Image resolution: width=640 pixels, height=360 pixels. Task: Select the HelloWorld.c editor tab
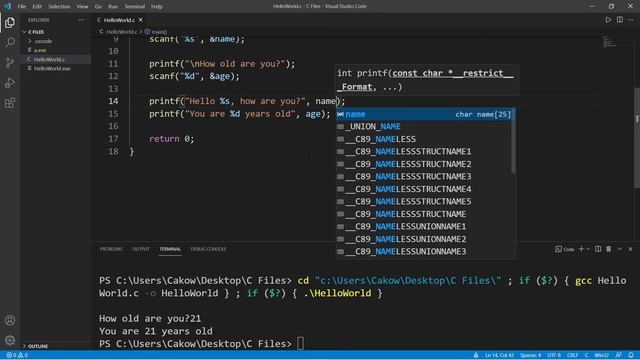pyautogui.click(x=119, y=20)
